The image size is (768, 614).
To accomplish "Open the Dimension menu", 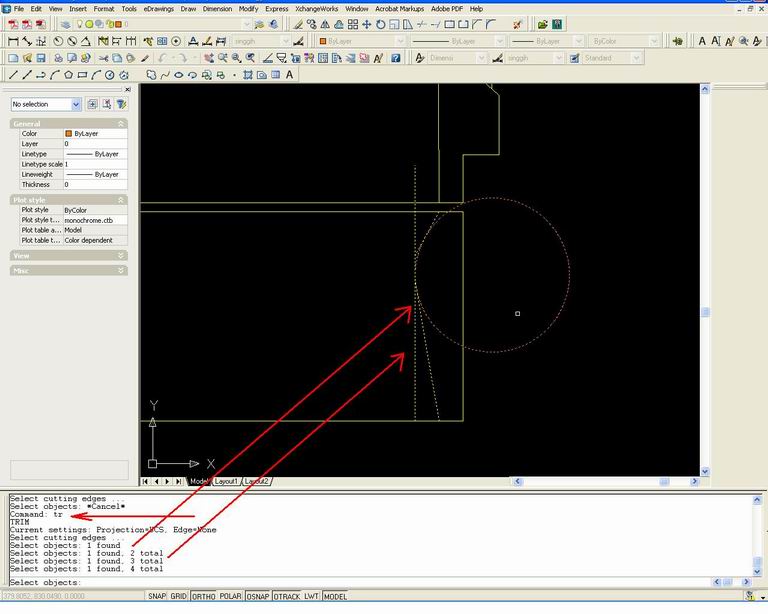I will tap(217, 9).
